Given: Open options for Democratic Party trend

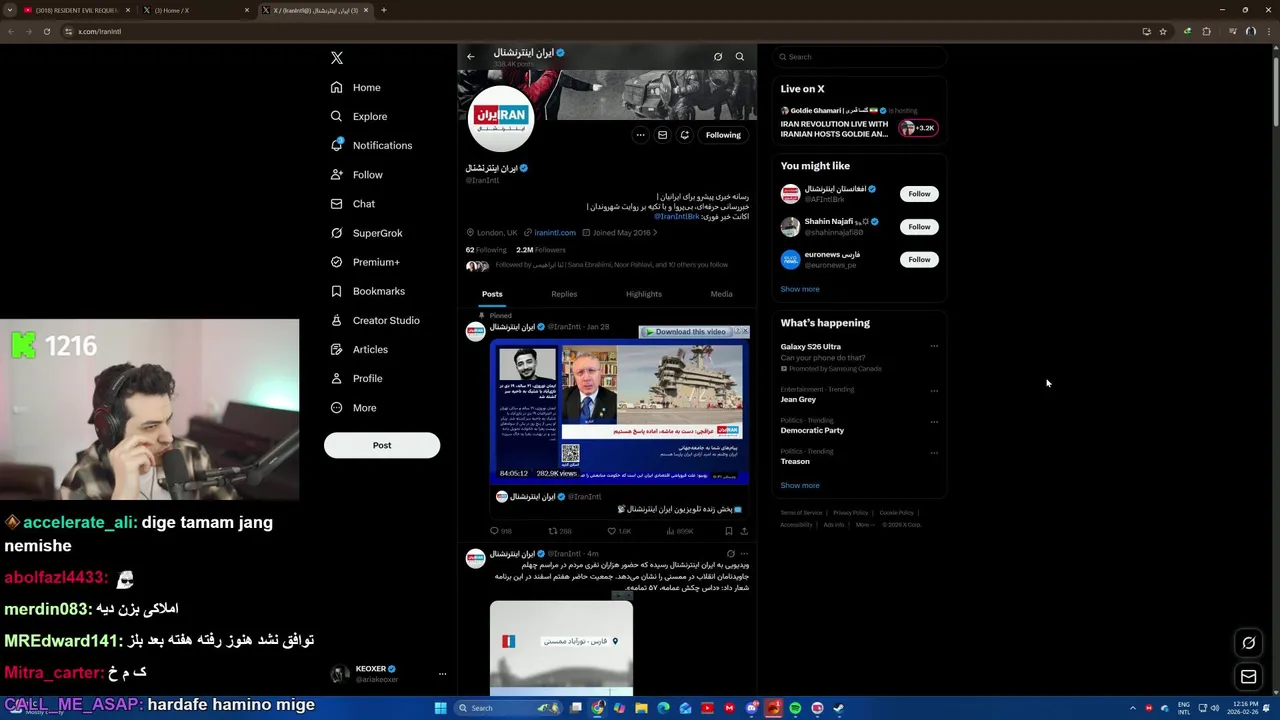Looking at the screenshot, I should pos(934,421).
